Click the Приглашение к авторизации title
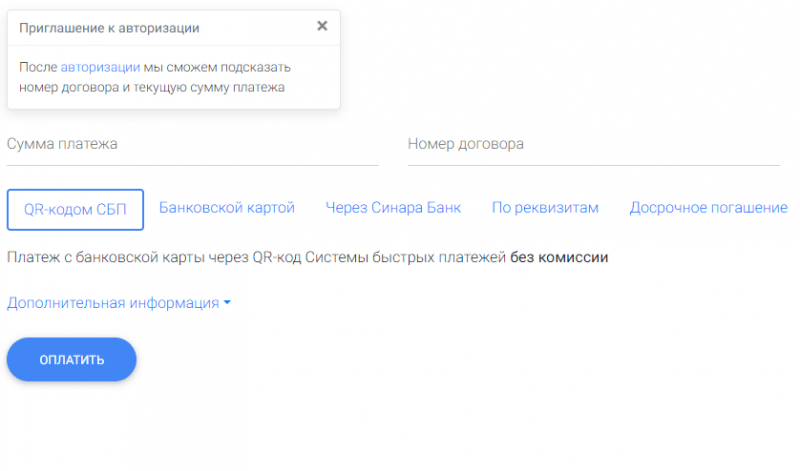The height and width of the screenshot is (471, 800). (109, 28)
